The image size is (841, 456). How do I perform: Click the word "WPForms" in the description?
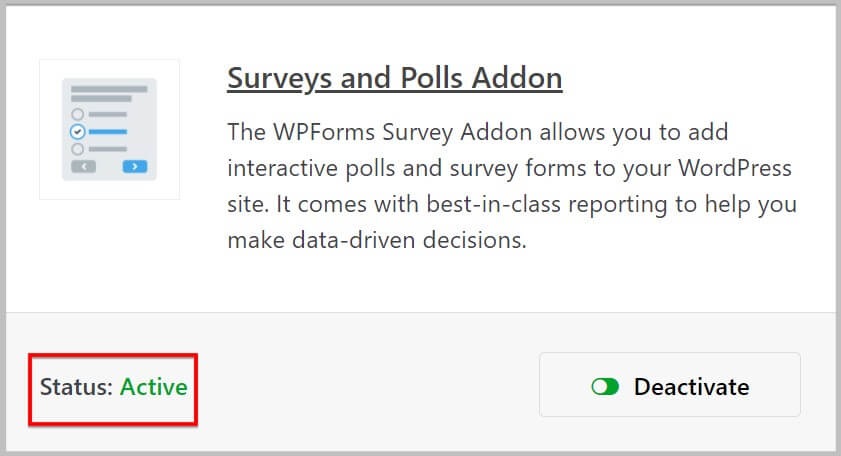pos(323,132)
